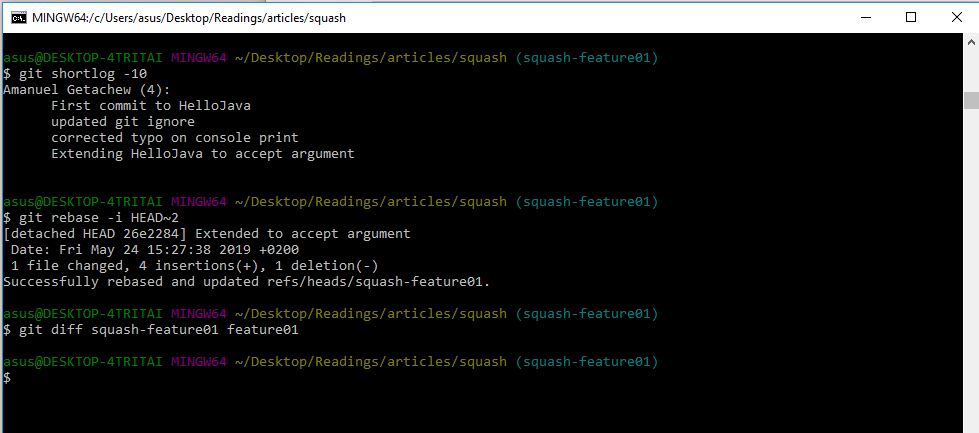979x433 pixels.
Task: Click the scrollbar up arrow
Action: point(971,42)
